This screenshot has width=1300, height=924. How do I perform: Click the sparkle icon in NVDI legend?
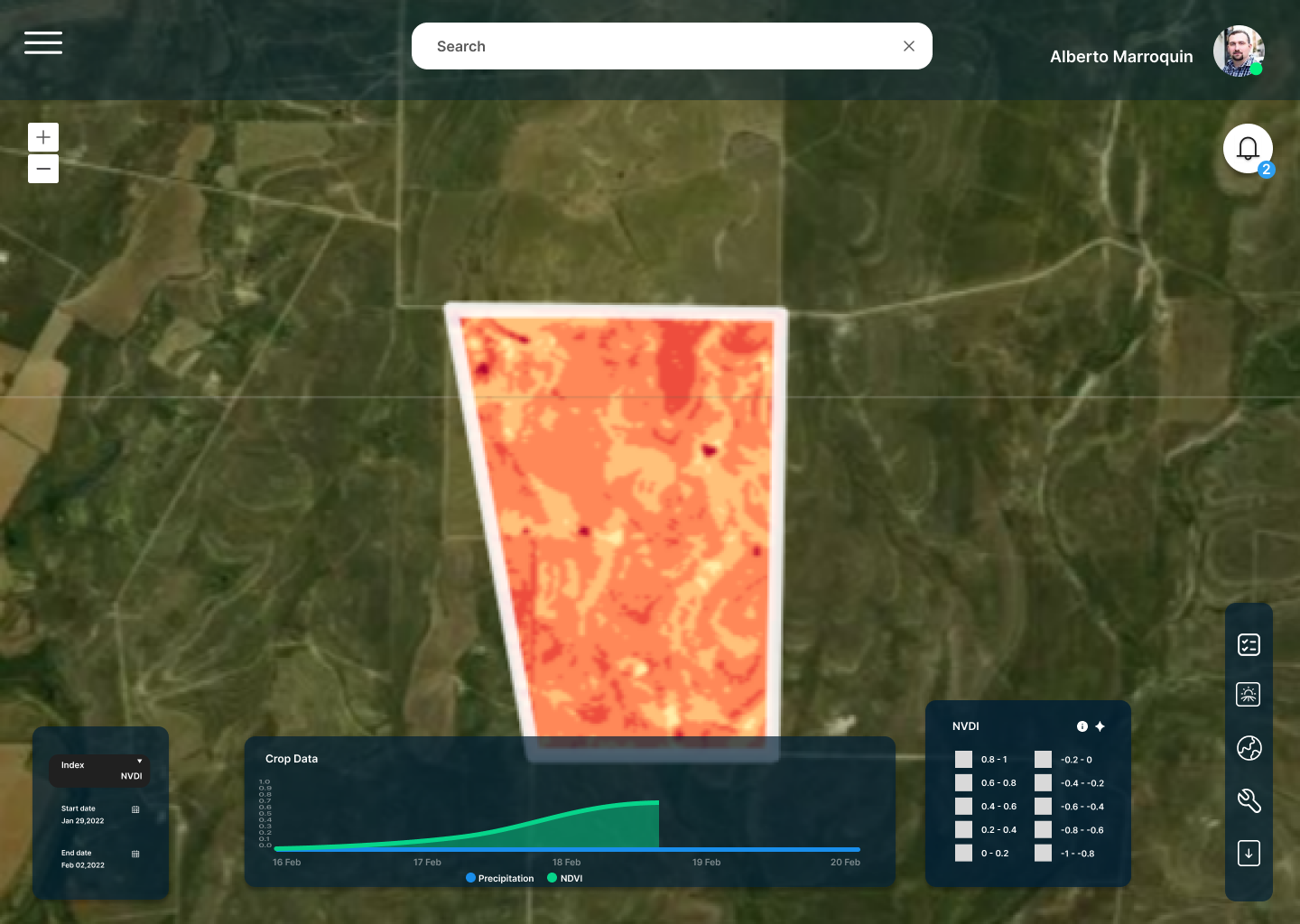pos(1100,726)
